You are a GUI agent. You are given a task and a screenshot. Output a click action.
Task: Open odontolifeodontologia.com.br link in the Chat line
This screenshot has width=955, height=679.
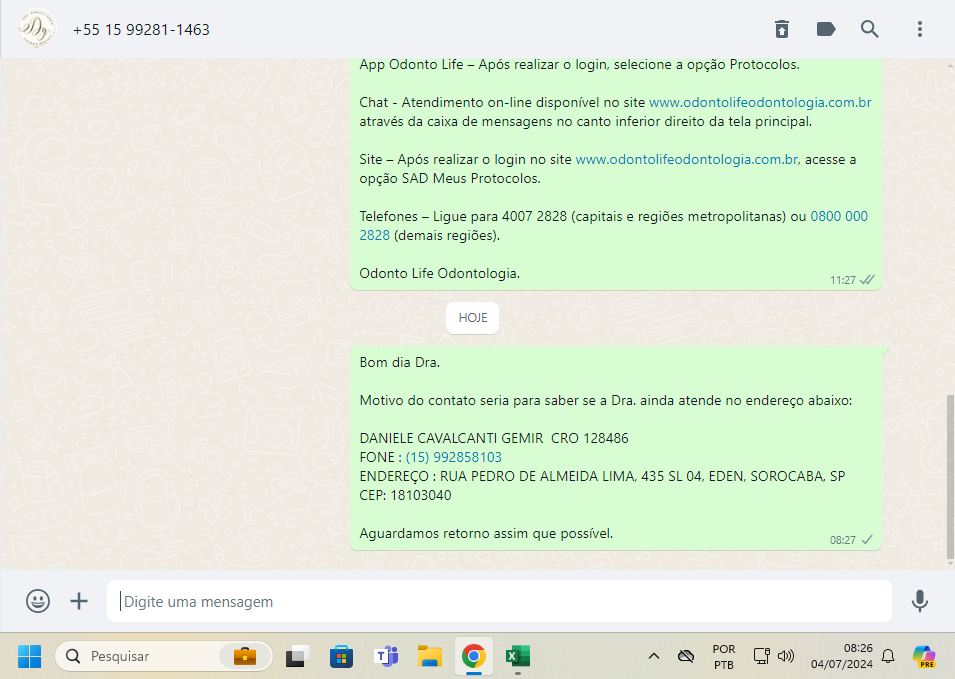[x=760, y=102]
